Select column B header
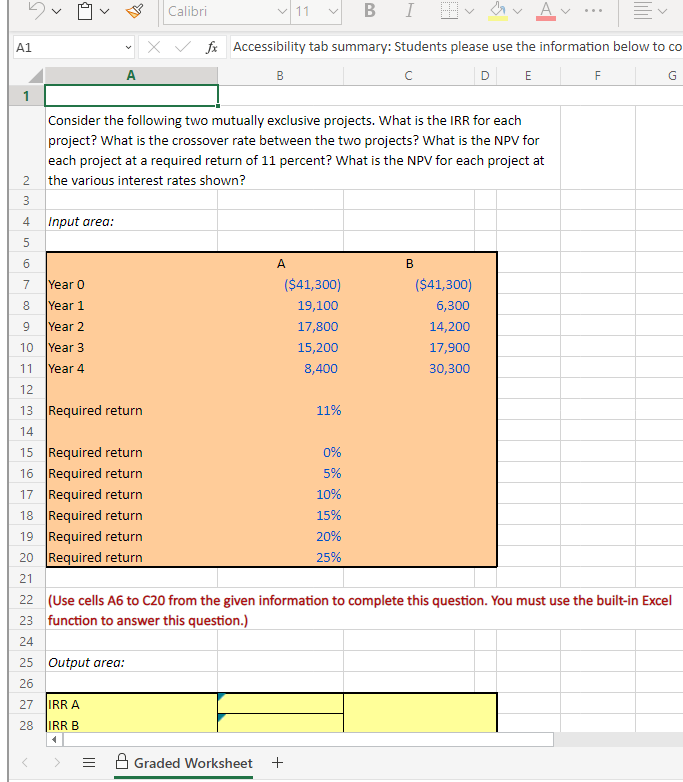 [x=280, y=75]
